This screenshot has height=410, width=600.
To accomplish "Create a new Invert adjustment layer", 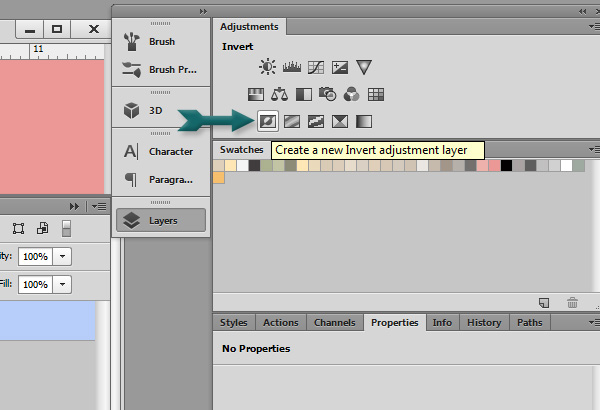I will tap(267, 122).
